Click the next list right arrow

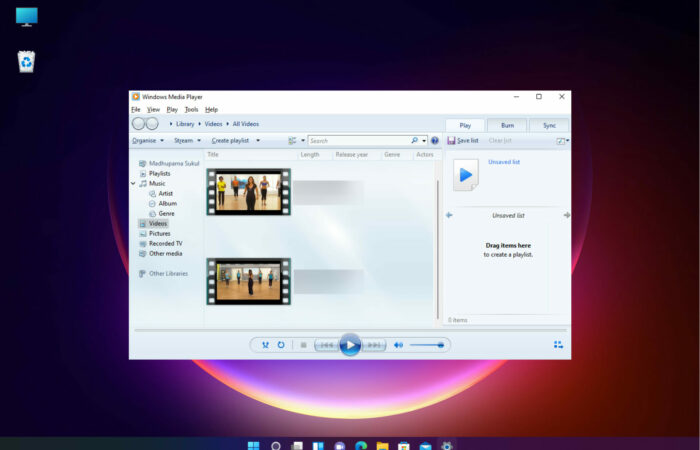click(x=567, y=216)
